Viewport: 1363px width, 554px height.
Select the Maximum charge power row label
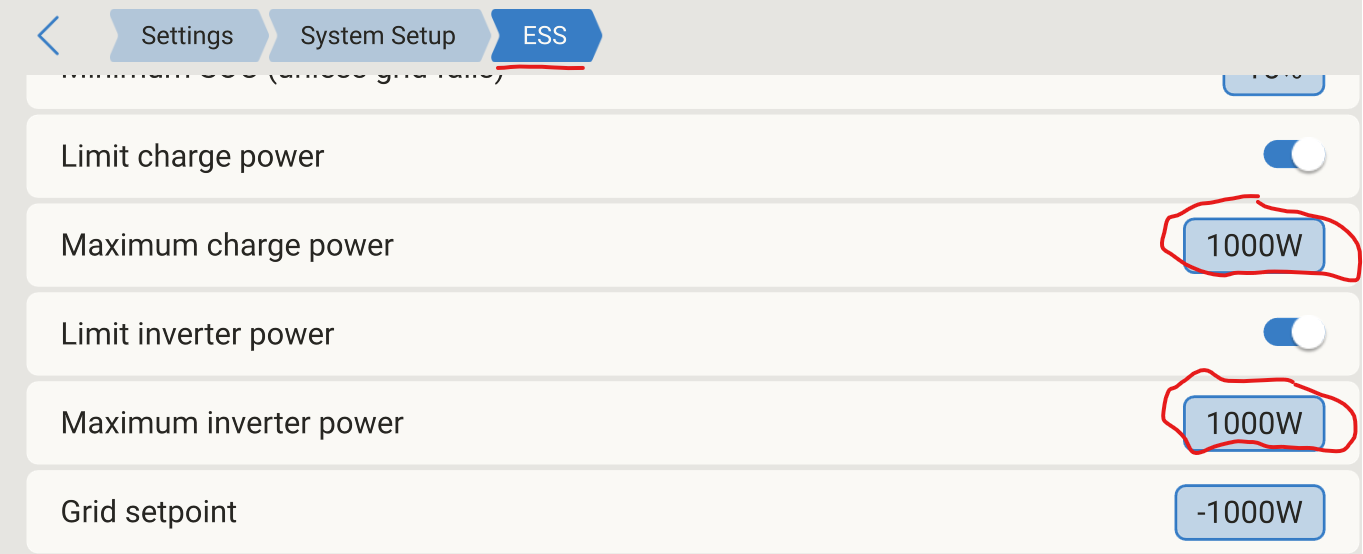point(227,246)
